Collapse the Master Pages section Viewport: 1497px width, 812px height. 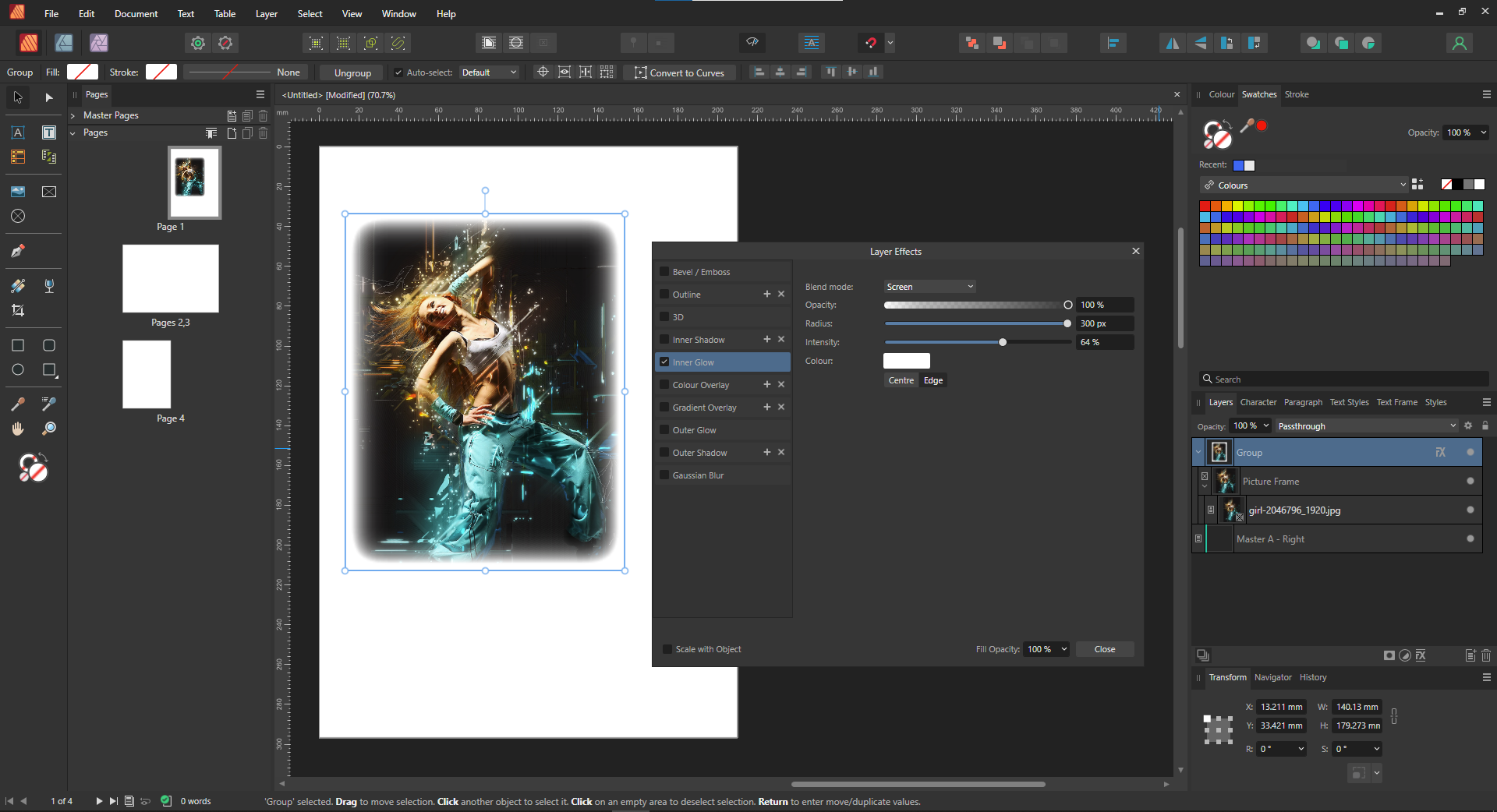(73, 115)
